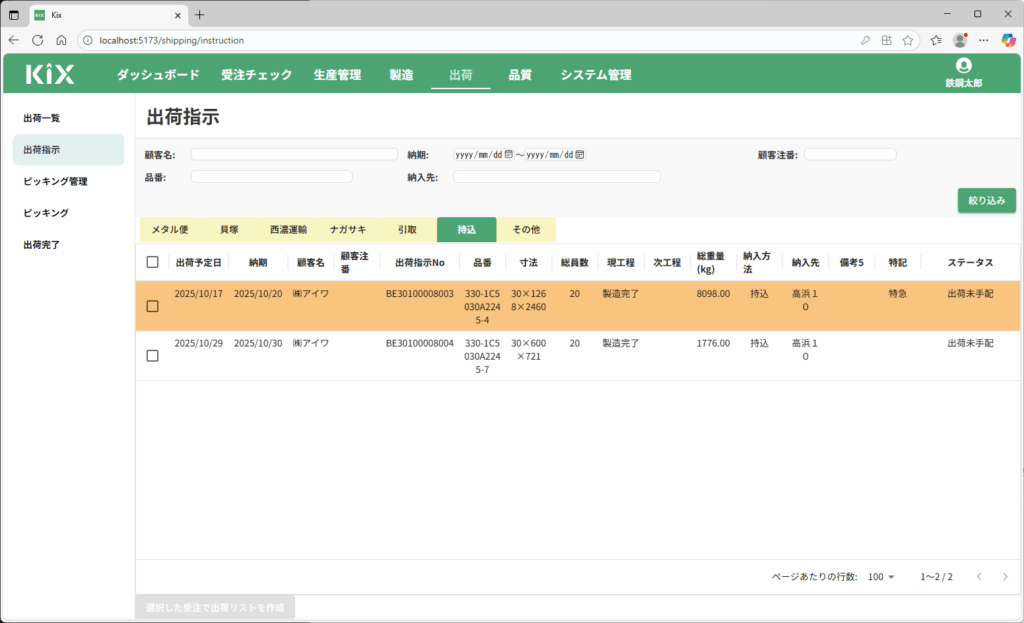Click the browser home icon
Image resolution: width=1024 pixels, height=623 pixels.
click(61, 40)
